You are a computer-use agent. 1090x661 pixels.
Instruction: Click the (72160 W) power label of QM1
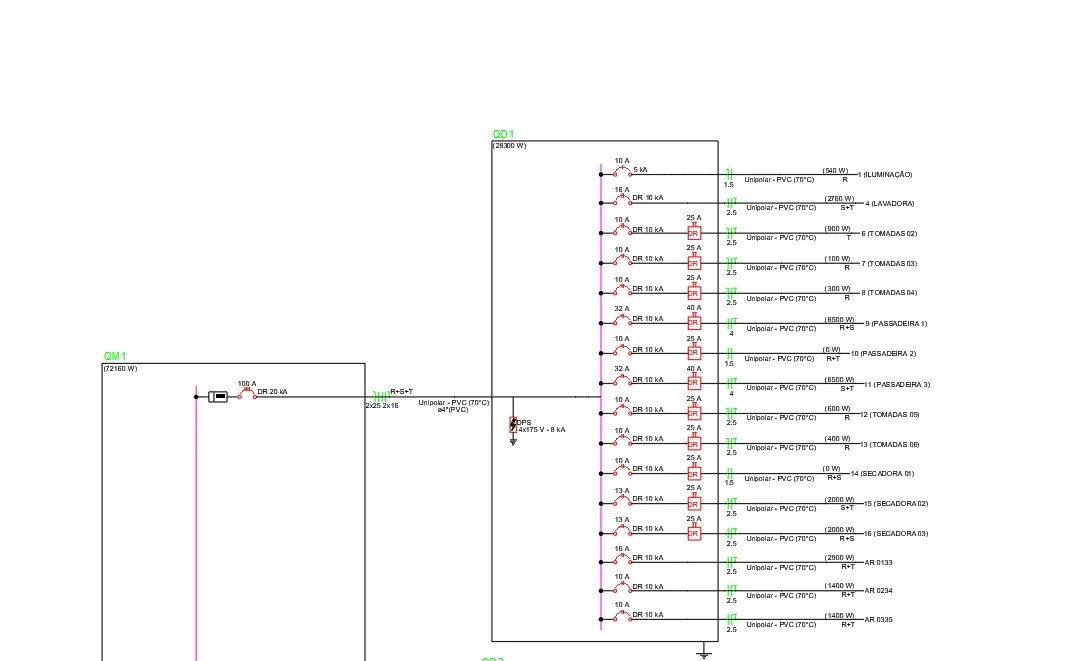click(x=120, y=368)
